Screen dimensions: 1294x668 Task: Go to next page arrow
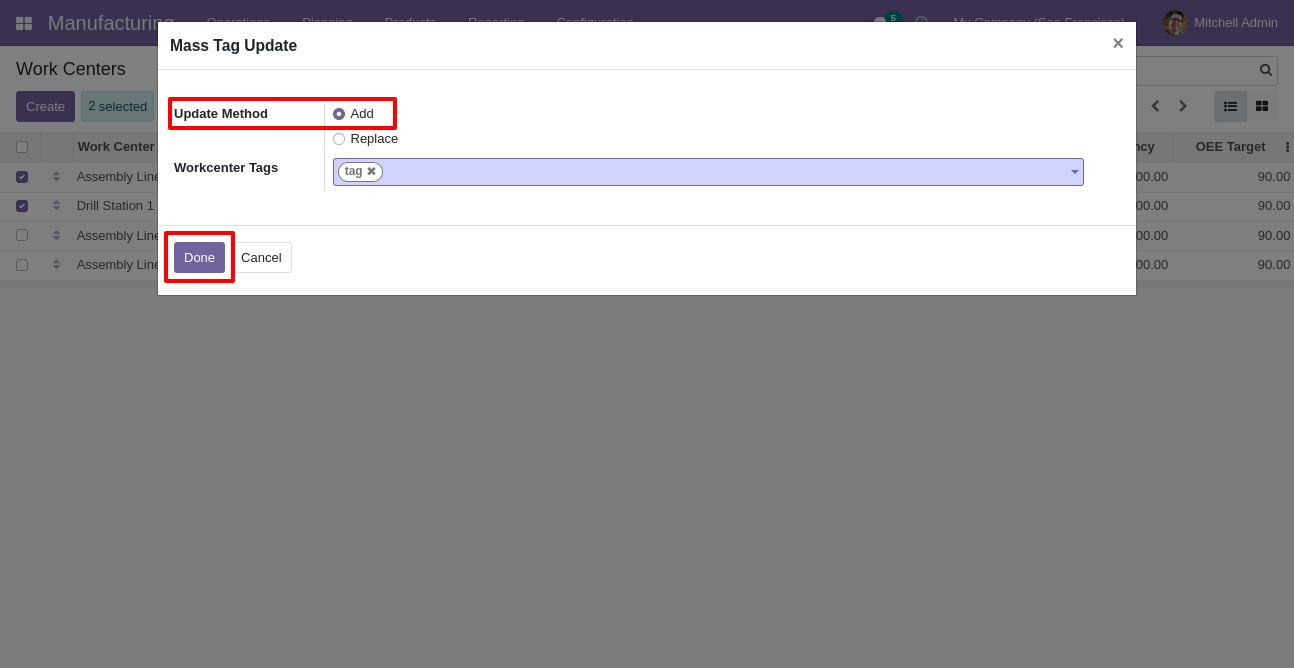[x=1183, y=106]
